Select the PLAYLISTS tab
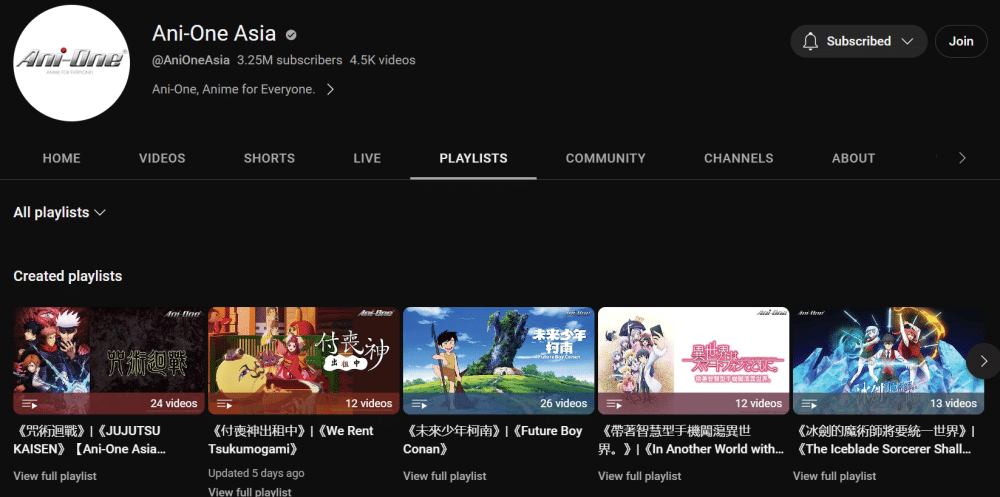Image resolution: width=1000 pixels, height=497 pixels. [x=473, y=158]
